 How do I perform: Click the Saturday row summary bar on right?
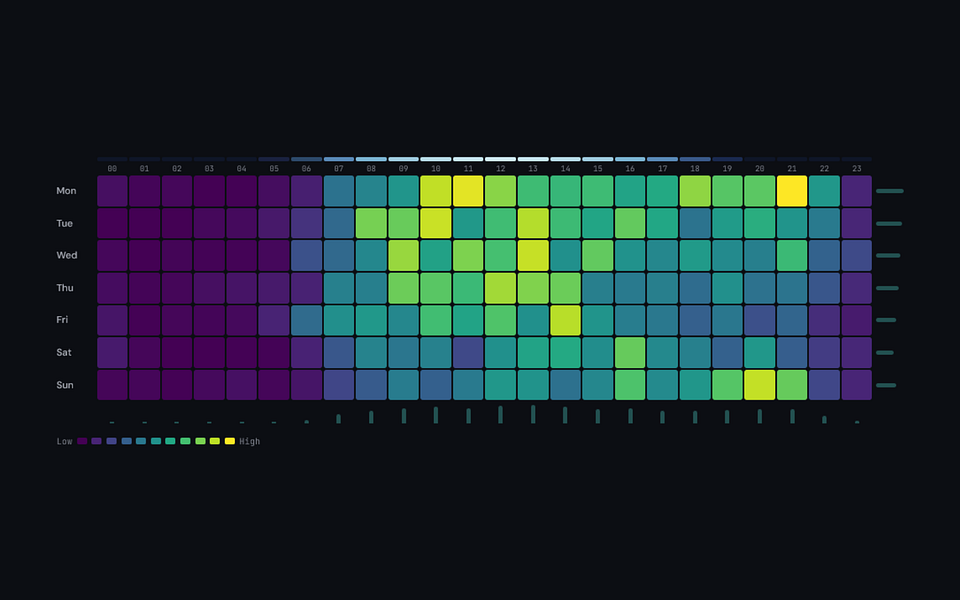(885, 353)
